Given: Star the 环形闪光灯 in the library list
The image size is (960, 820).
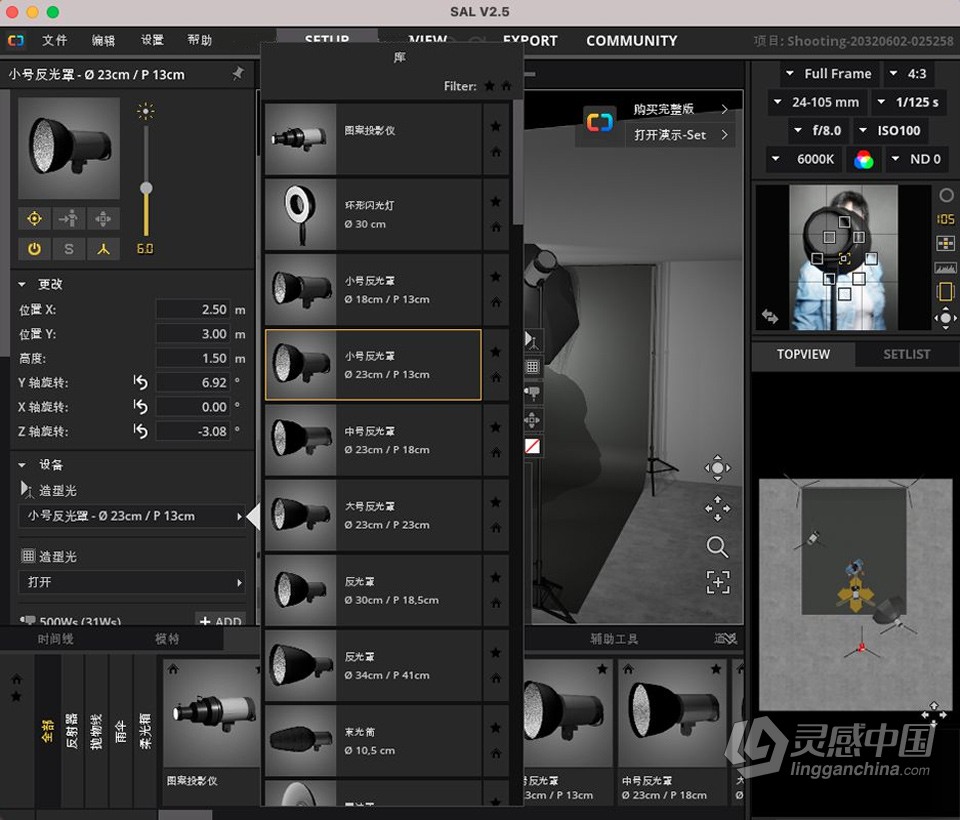Looking at the screenshot, I should (495, 200).
